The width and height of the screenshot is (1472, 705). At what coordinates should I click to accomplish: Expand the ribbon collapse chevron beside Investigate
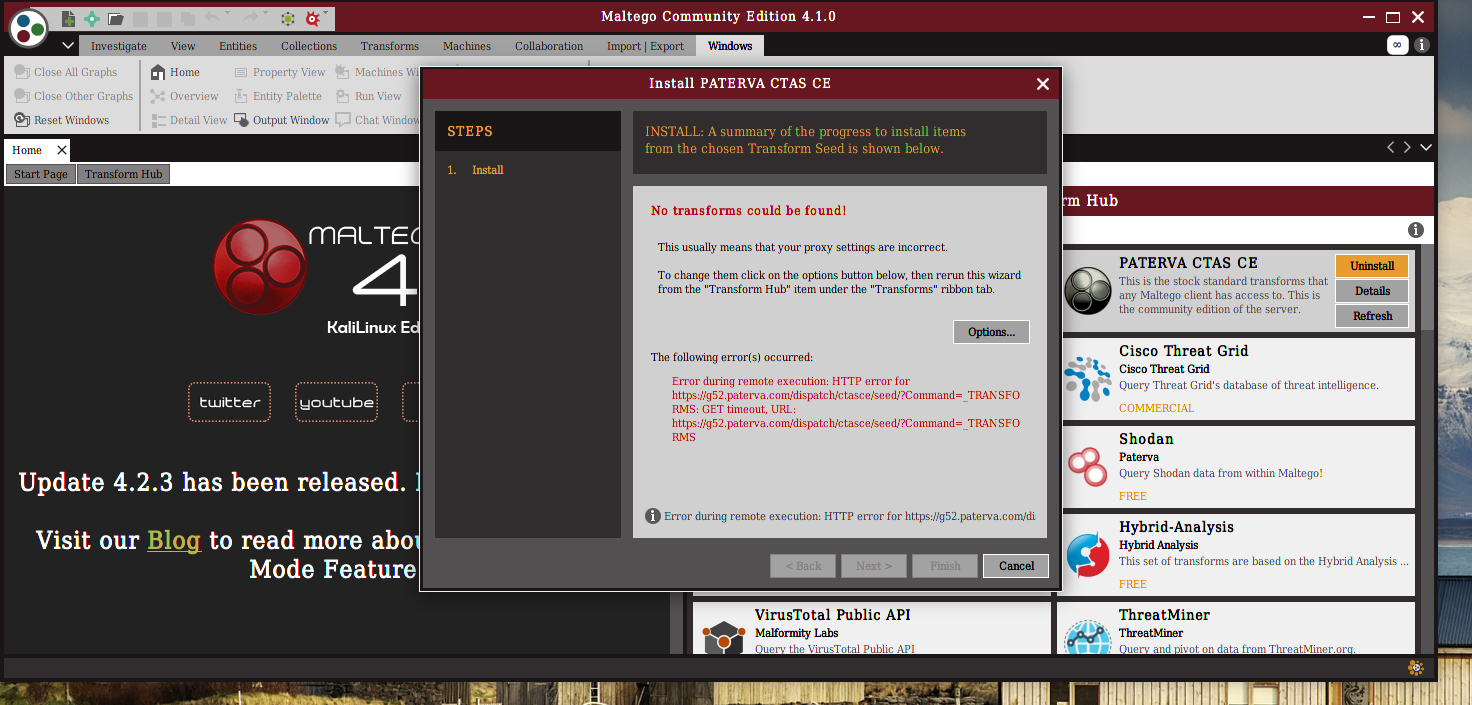coord(68,46)
